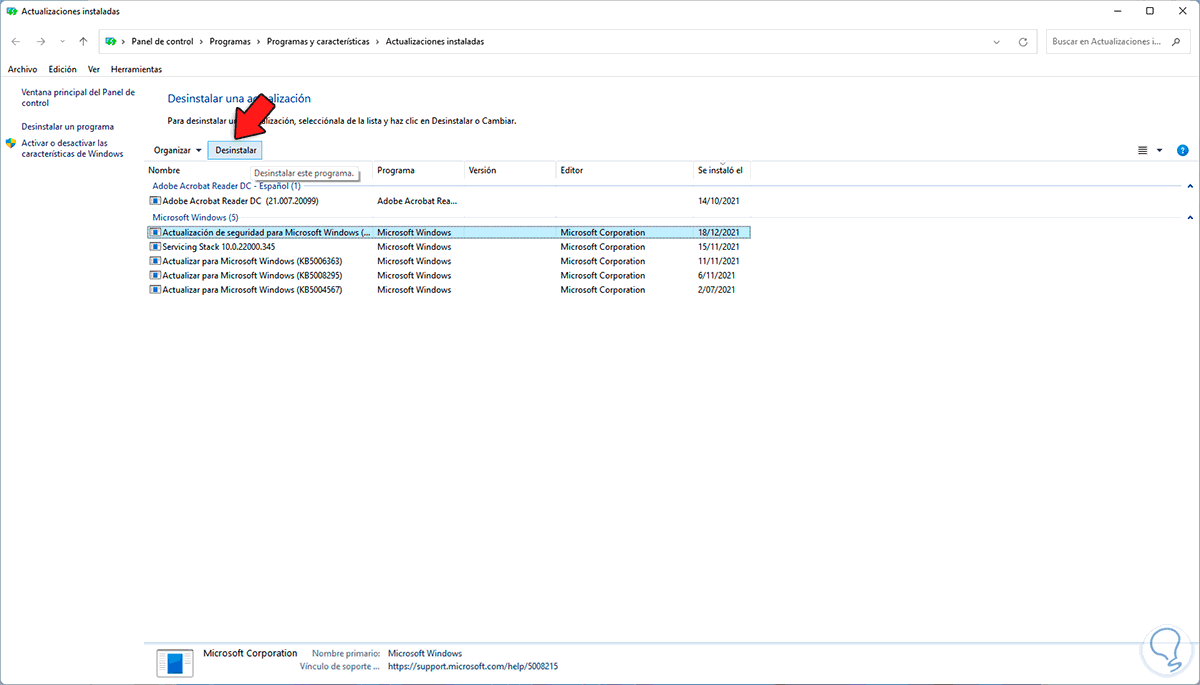The image size is (1200, 685).
Task: Refresh the Actualizaciones instaladas view
Action: click(1023, 42)
